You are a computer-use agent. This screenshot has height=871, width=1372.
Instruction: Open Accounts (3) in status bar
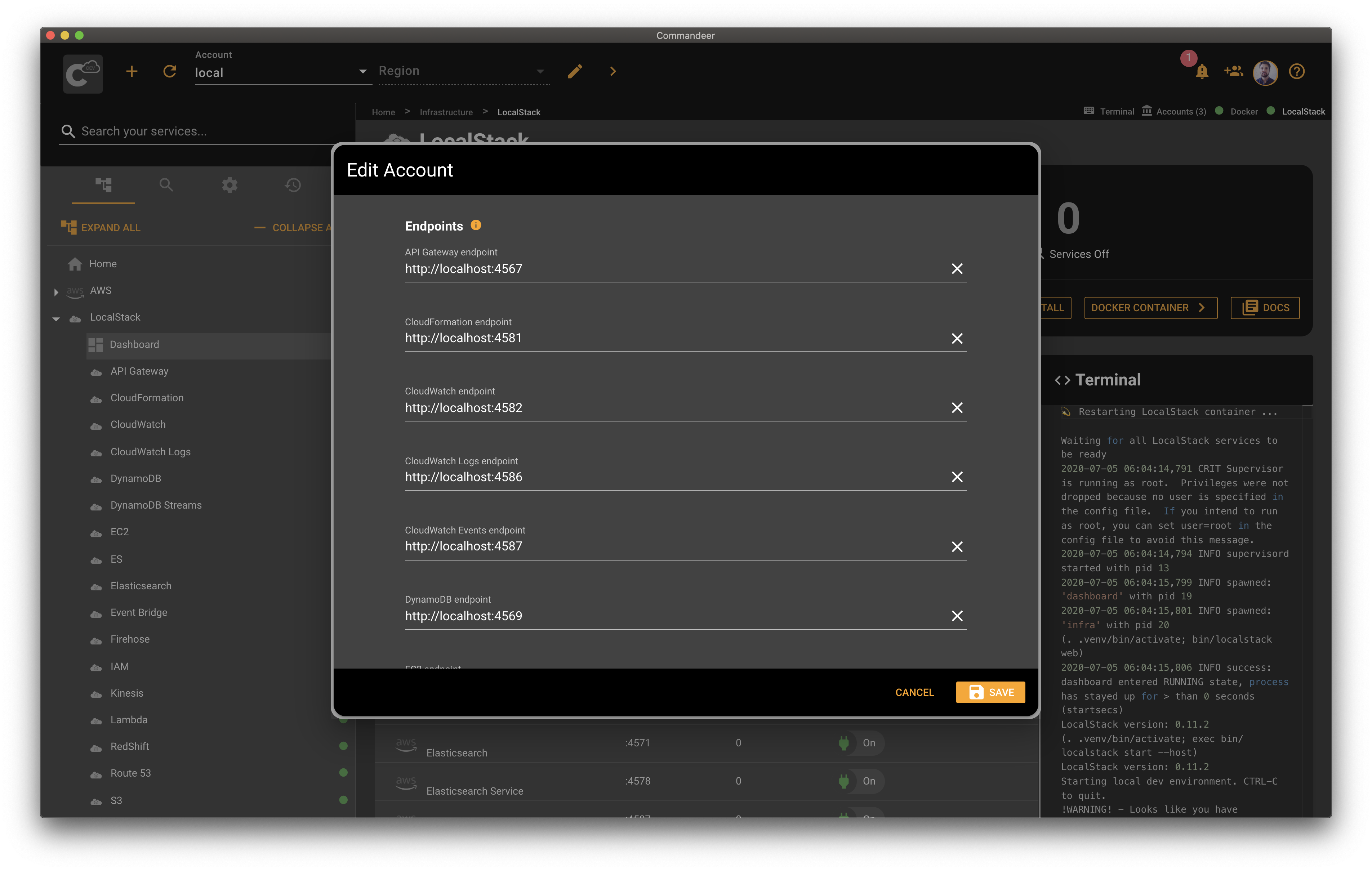1174,112
